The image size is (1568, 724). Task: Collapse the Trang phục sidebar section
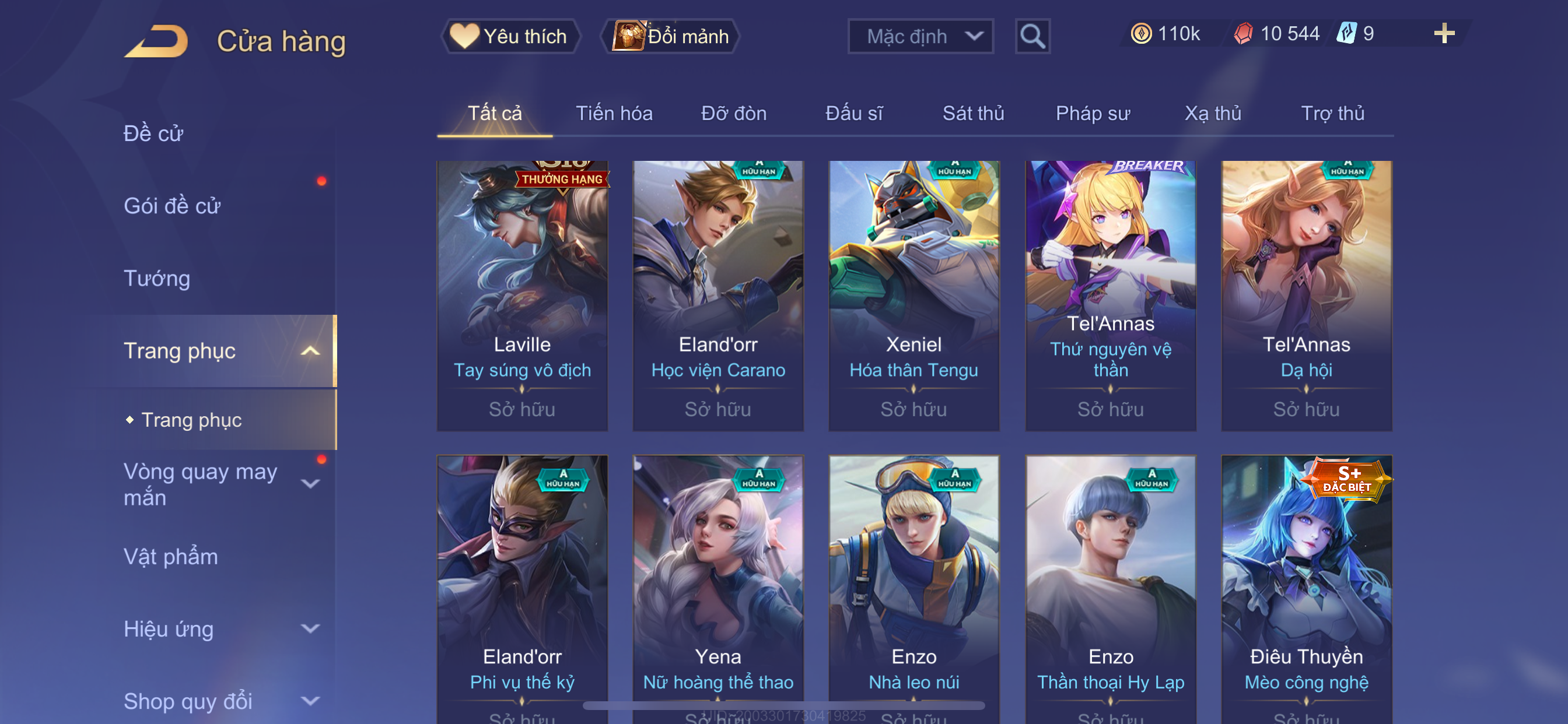click(x=310, y=351)
